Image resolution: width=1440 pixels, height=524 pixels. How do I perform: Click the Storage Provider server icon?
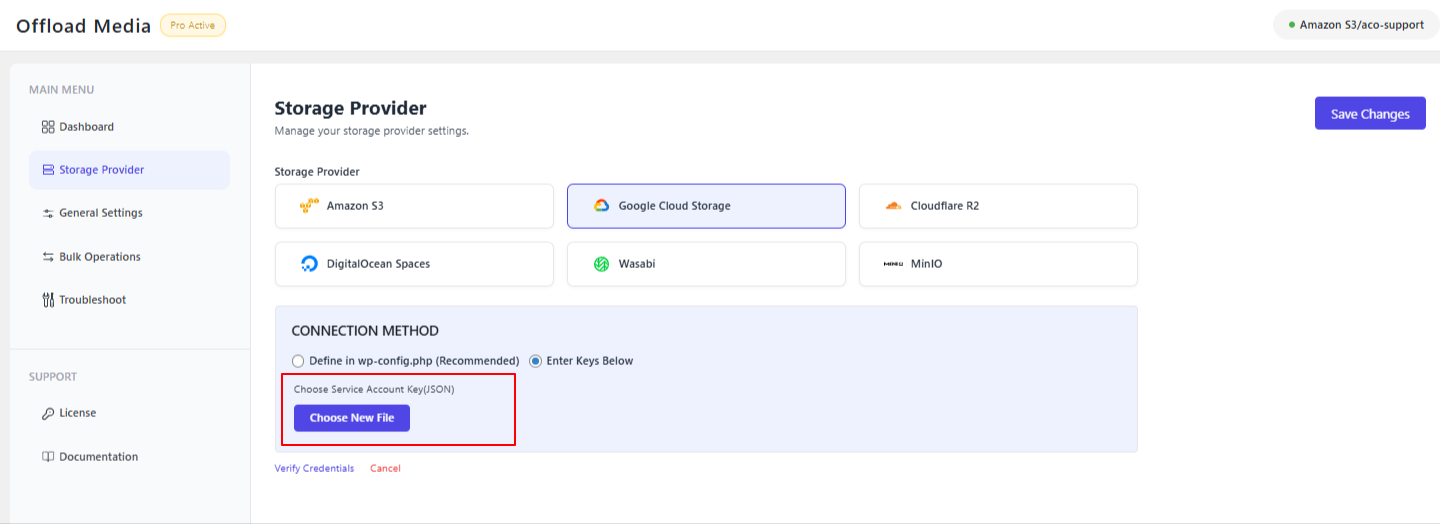pyautogui.click(x=48, y=170)
